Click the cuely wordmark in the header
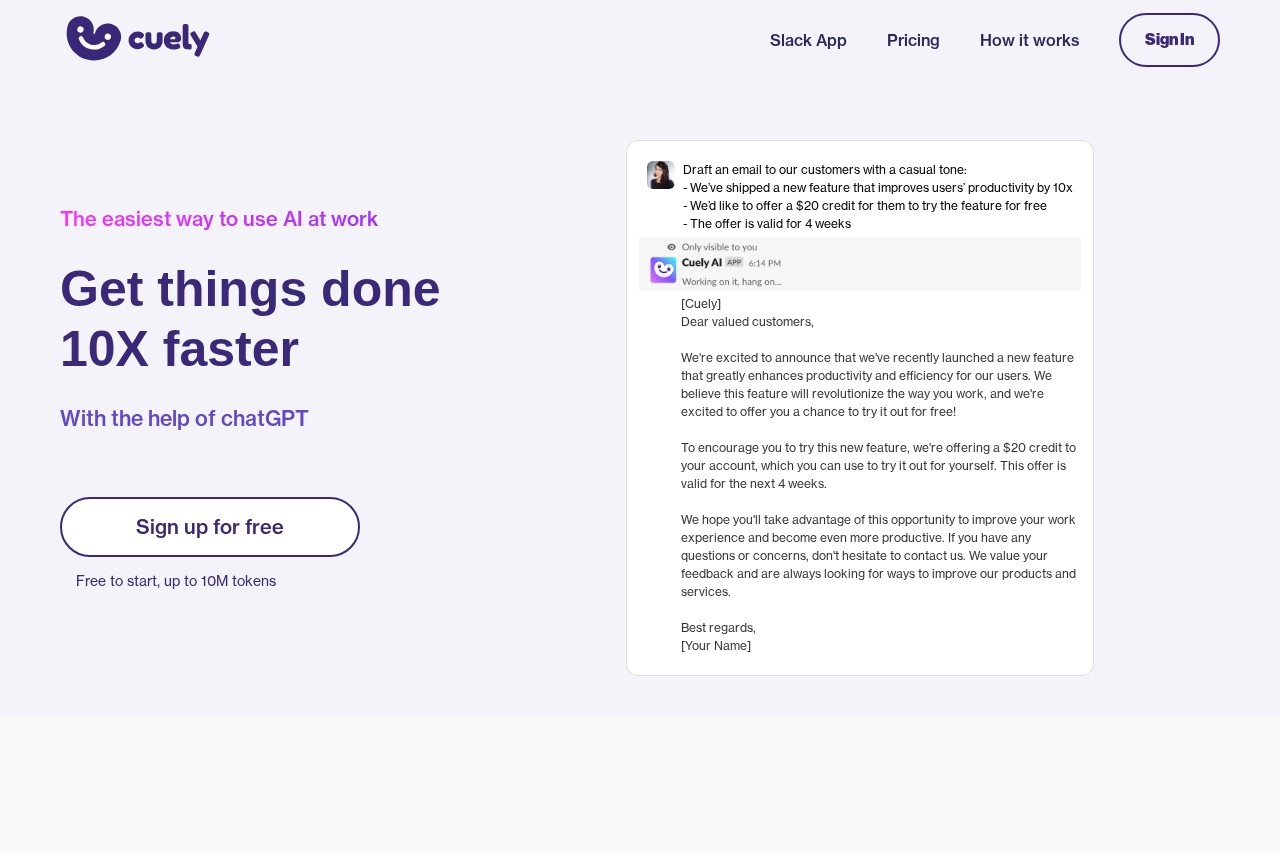 [169, 40]
